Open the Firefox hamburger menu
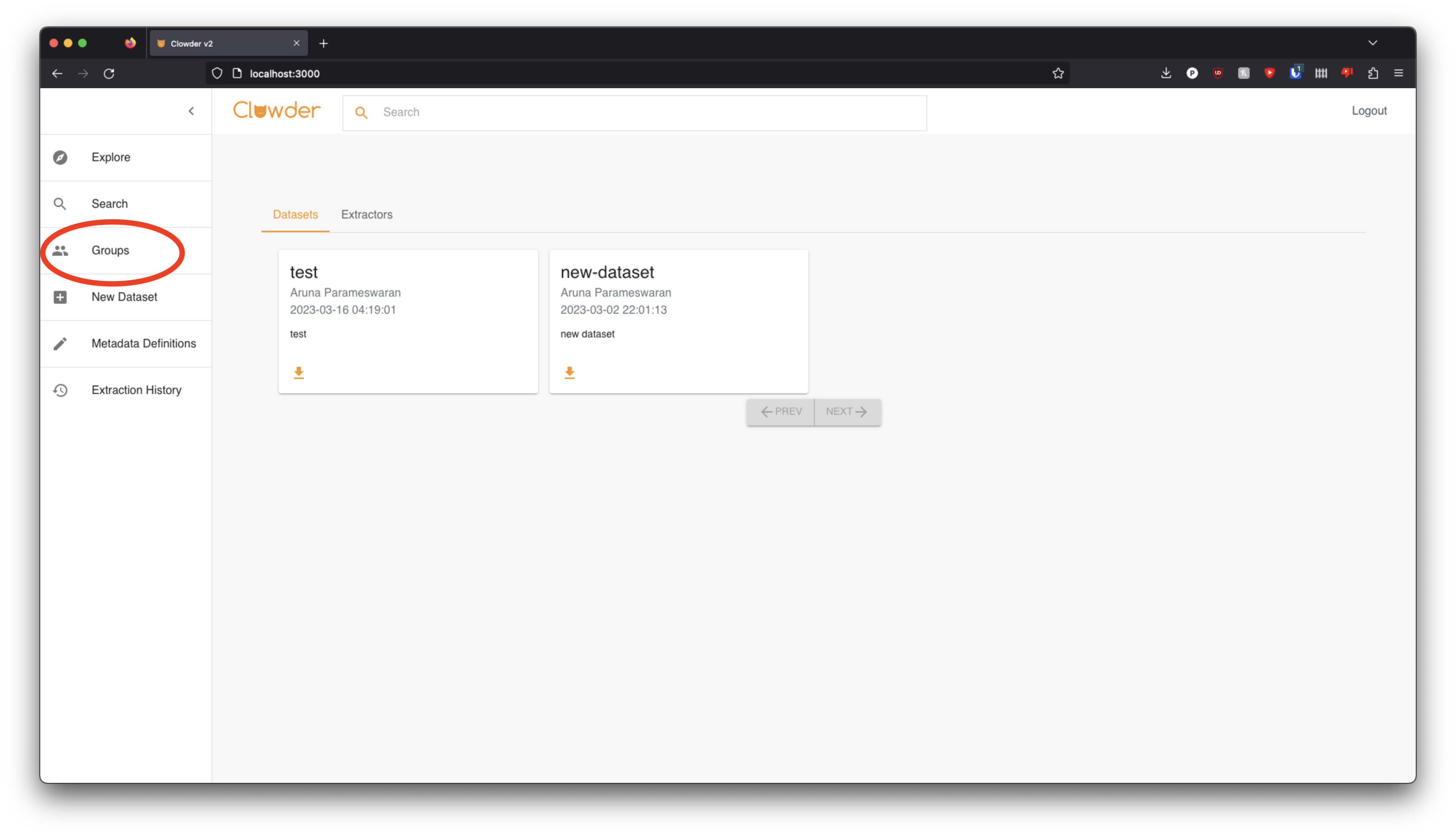 pyautogui.click(x=1398, y=73)
